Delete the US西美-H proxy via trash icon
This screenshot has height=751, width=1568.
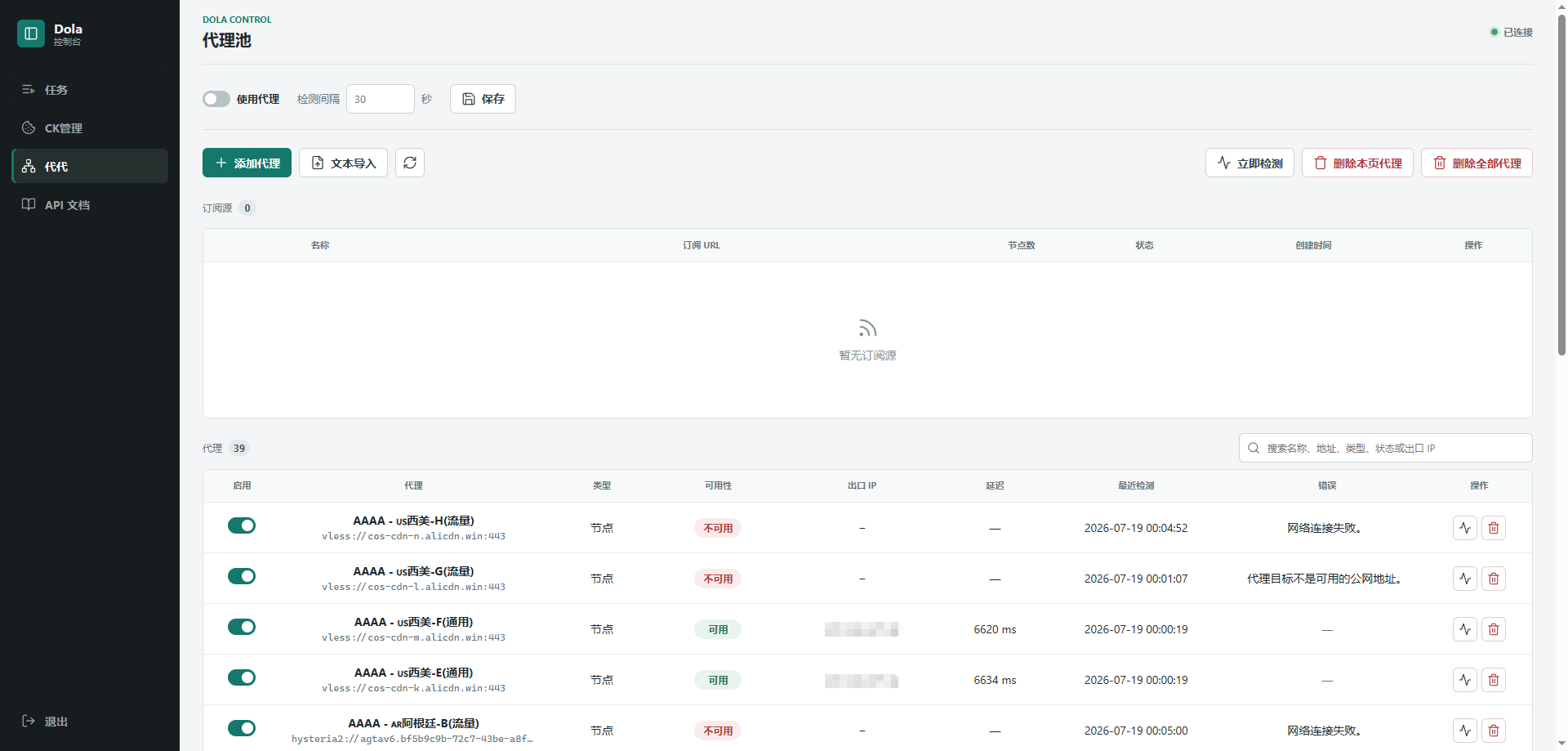point(1494,528)
